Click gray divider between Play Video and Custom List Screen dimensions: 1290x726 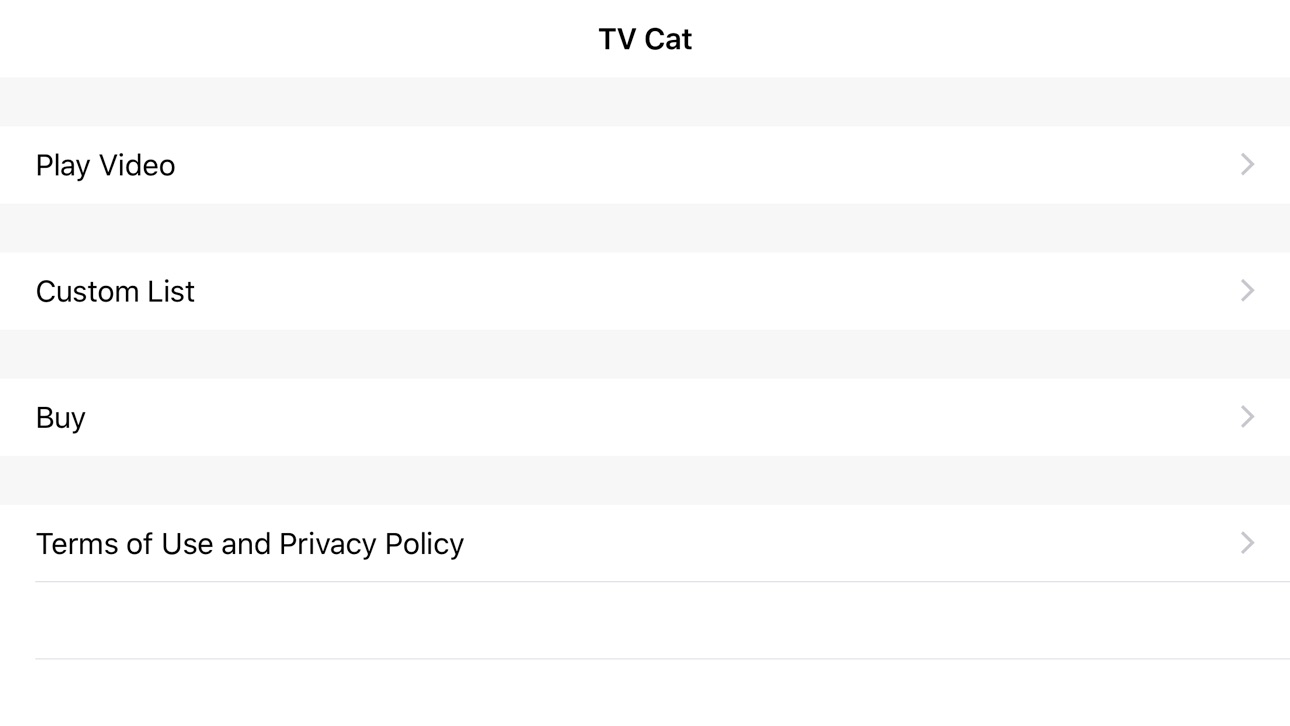[x=645, y=228]
